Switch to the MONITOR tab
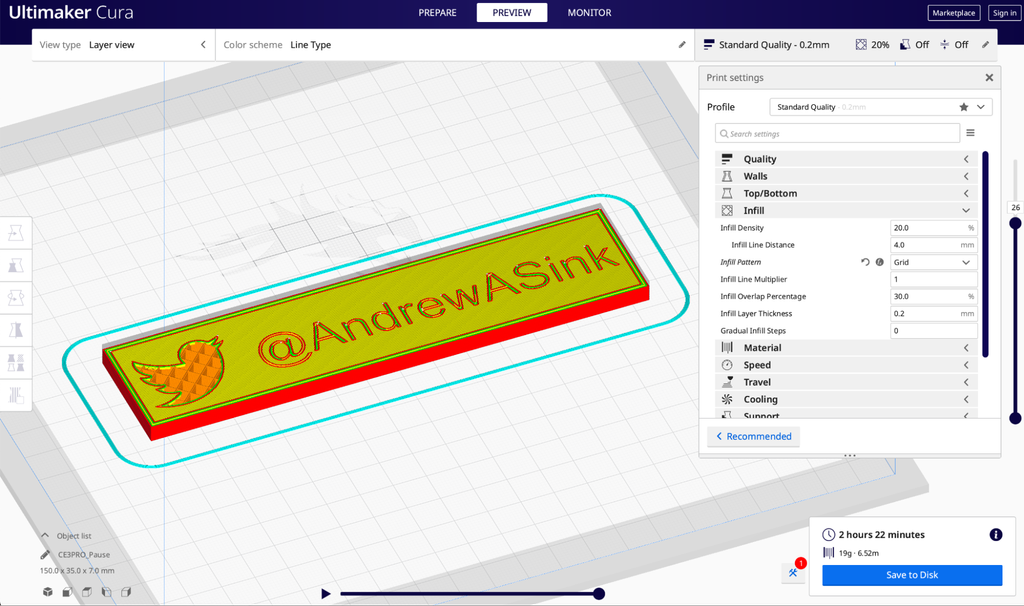1024x606 pixels. pos(588,12)
